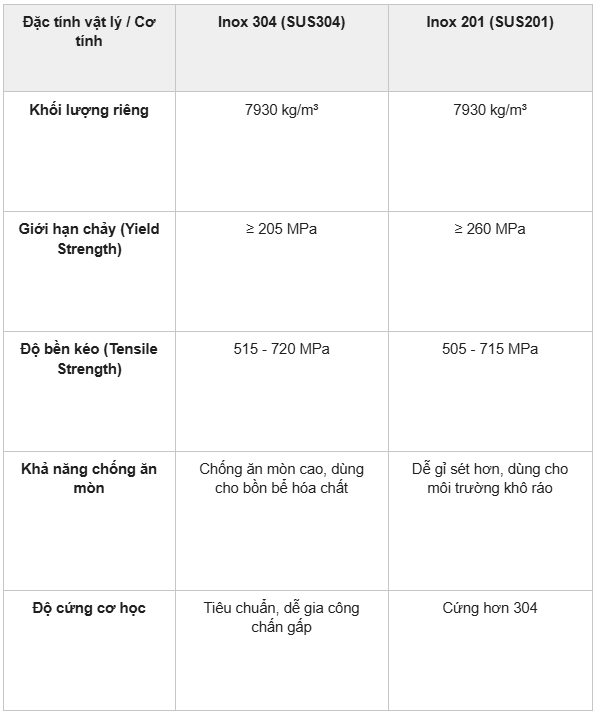Click the 'Inox 201 (SUS201)' column header

[490, 48]
